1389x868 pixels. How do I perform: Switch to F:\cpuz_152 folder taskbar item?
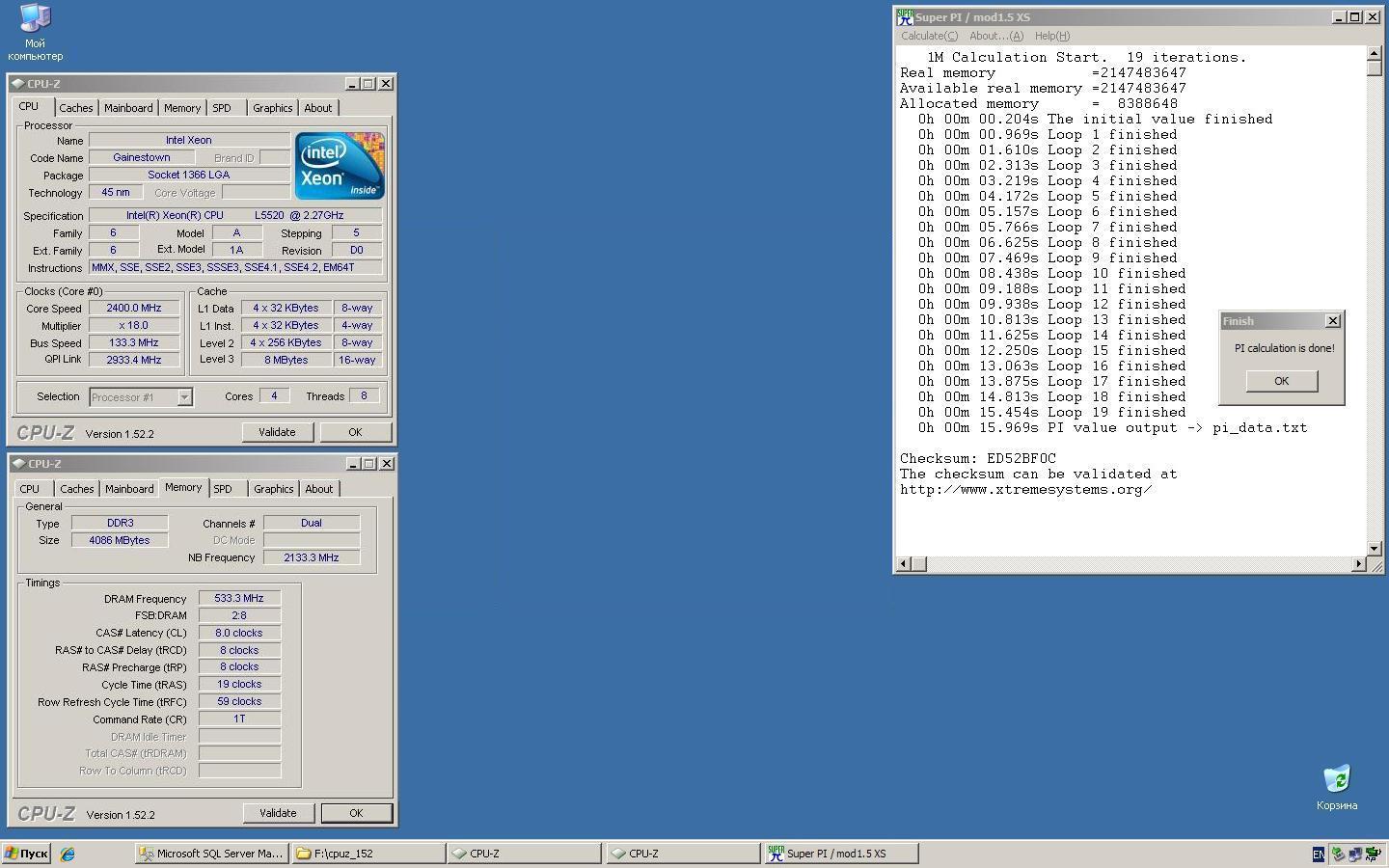pos(368,854)
